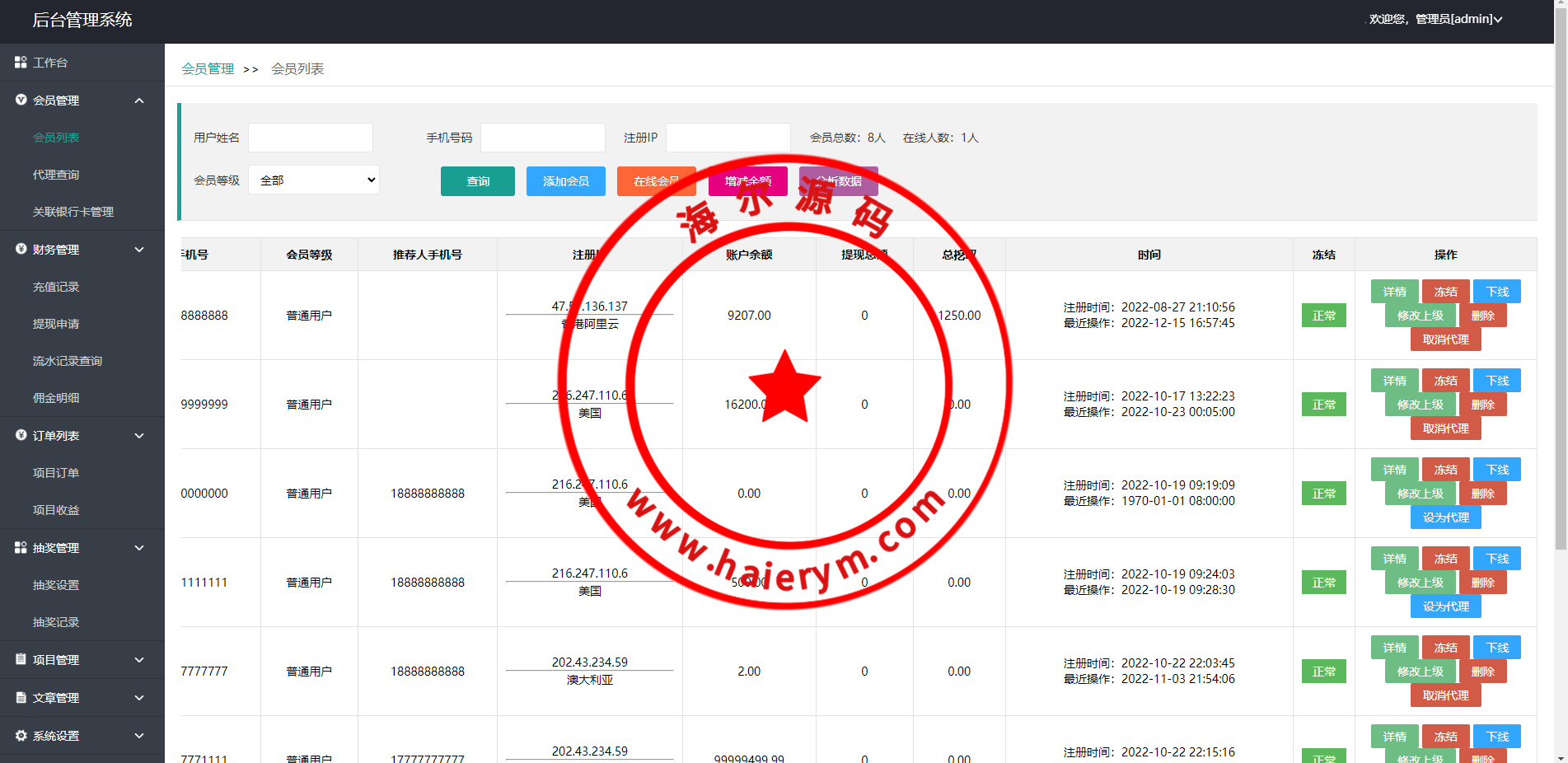Go to 提现申请 in the sidebar

[56, 324]
